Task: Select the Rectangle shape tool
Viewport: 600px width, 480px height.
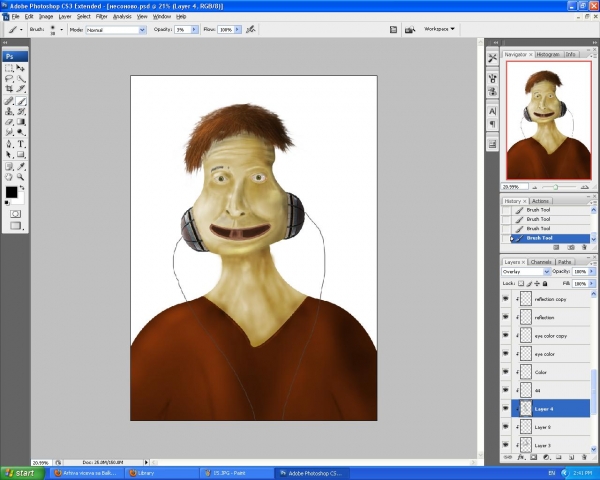Action: point(21,155)
